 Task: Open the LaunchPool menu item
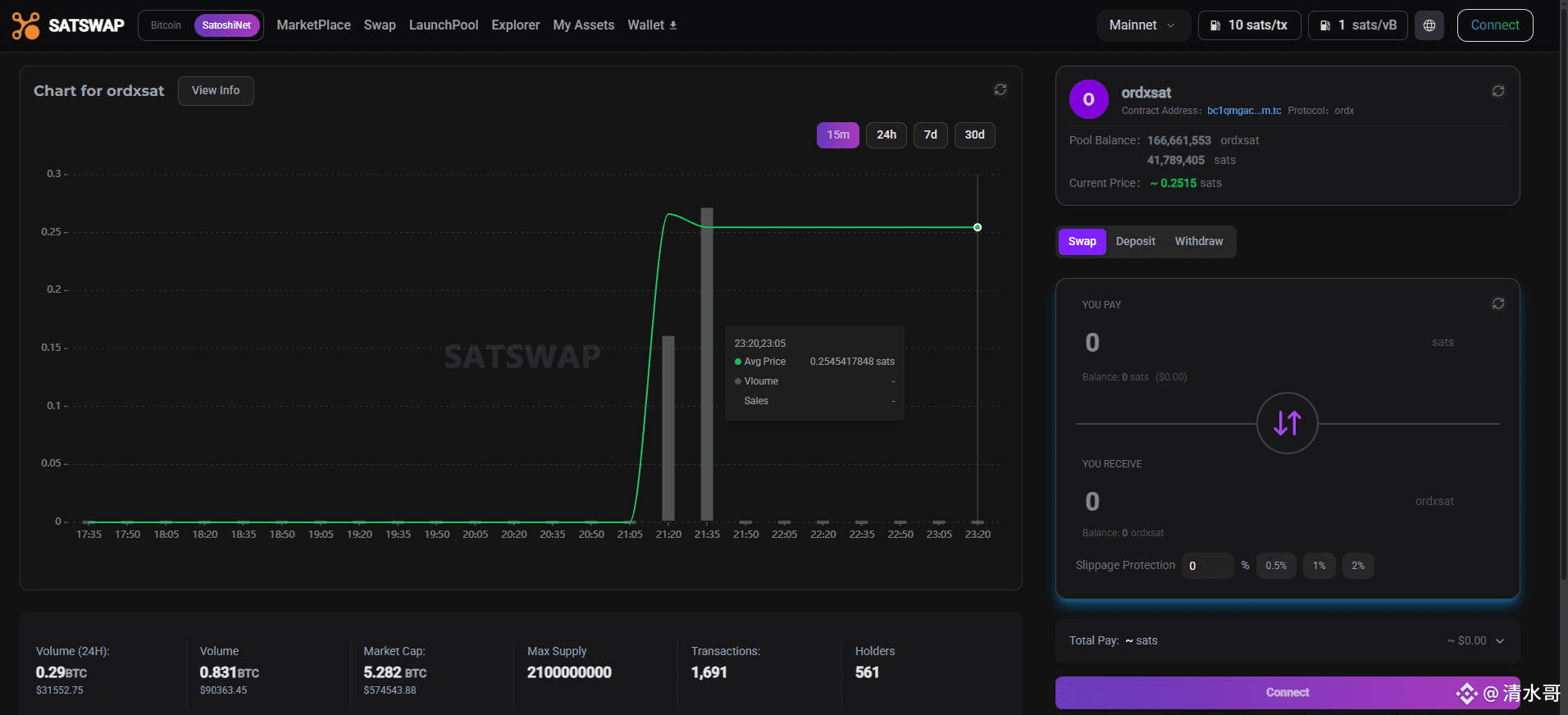pyautogui.click(x=443, y=25)
